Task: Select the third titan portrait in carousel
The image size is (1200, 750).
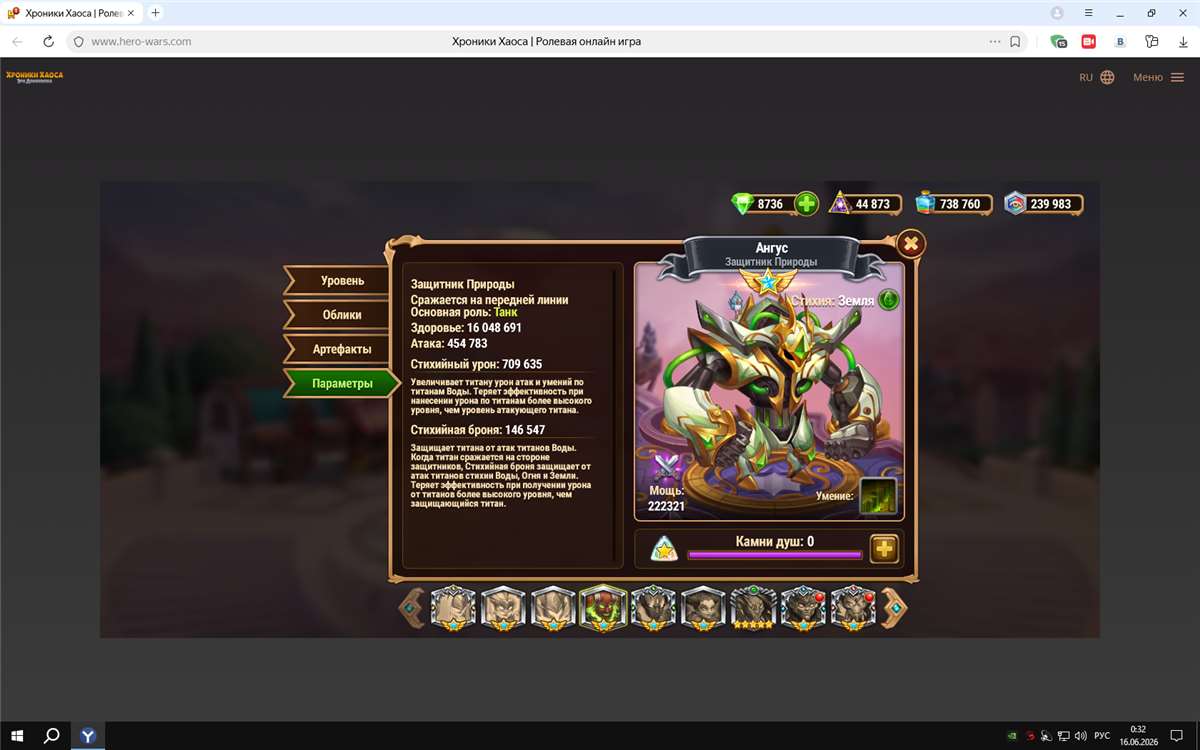Action: pyautogui.click(x=554, y=608)
